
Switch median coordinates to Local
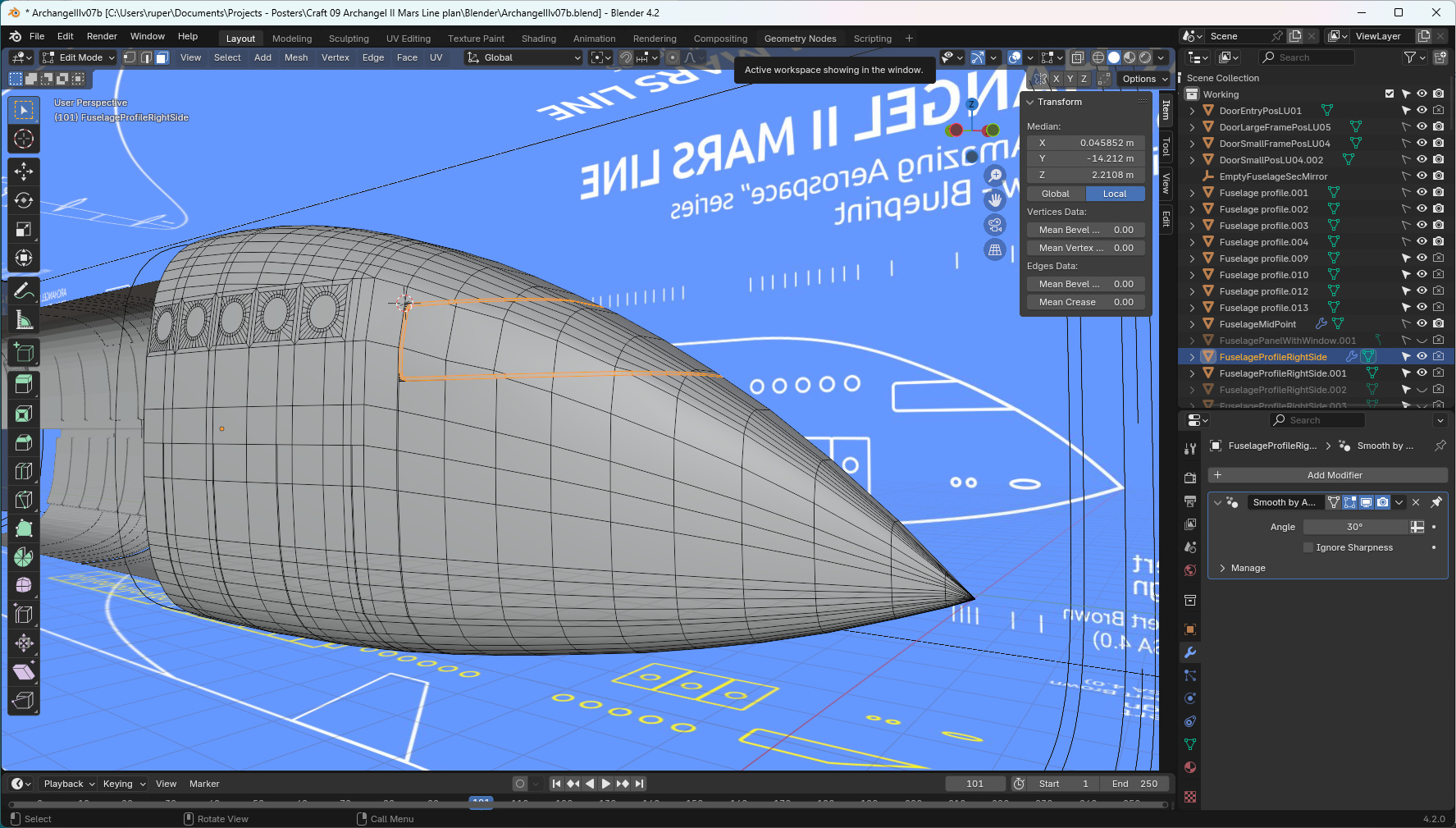pyautogui.click(x=1115, y=194)
